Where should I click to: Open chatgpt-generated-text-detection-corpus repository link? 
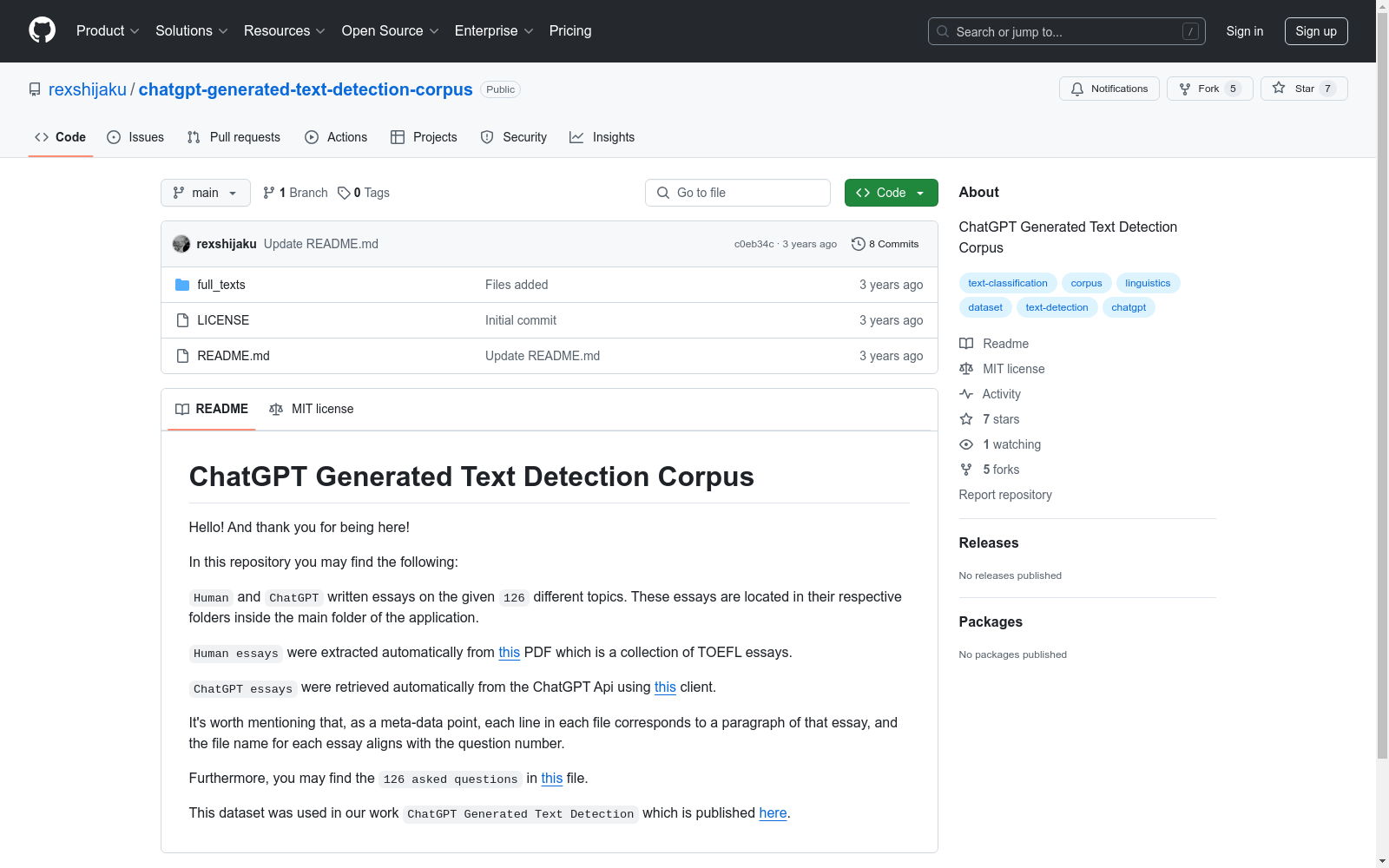coord(306,89)
